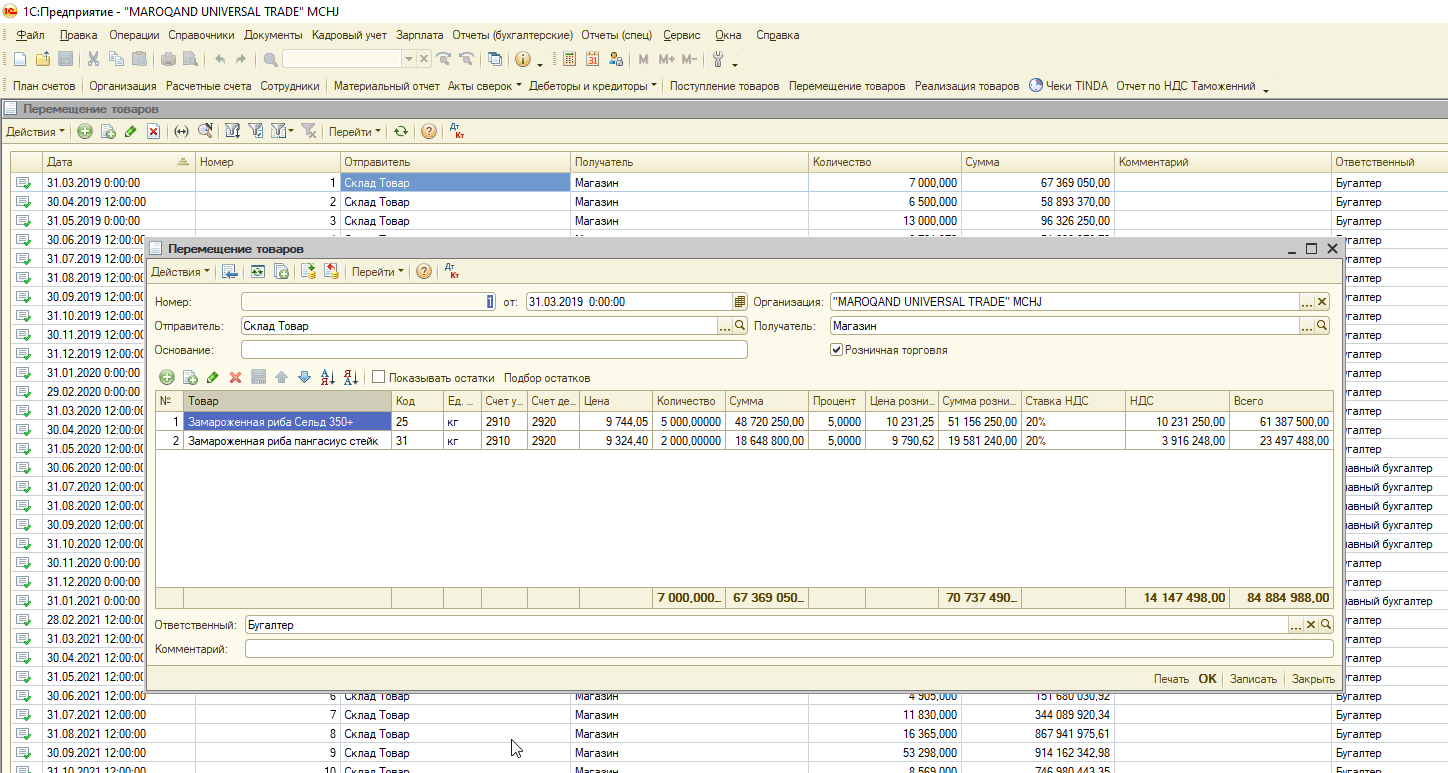Click the Print icon in main toolbar
1448x773 pixels.
[168, 59]
